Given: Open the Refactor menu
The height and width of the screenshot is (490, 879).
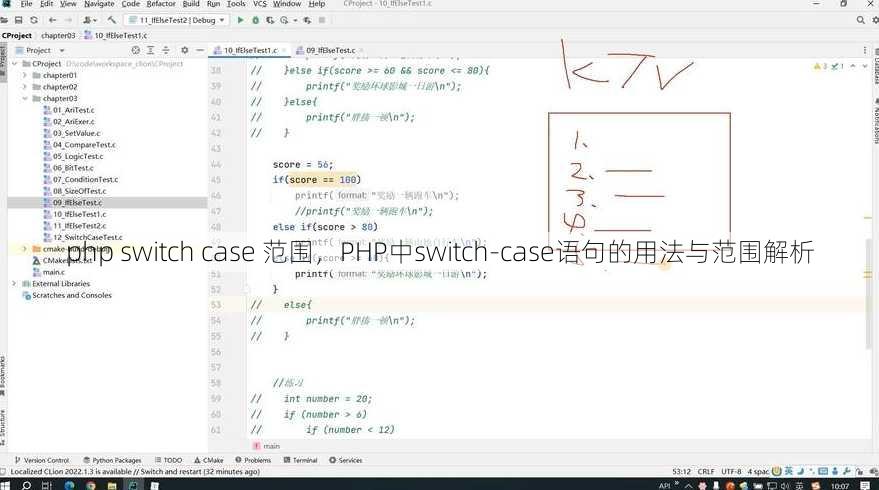Looking at the screenshot, I should (161, 4).
